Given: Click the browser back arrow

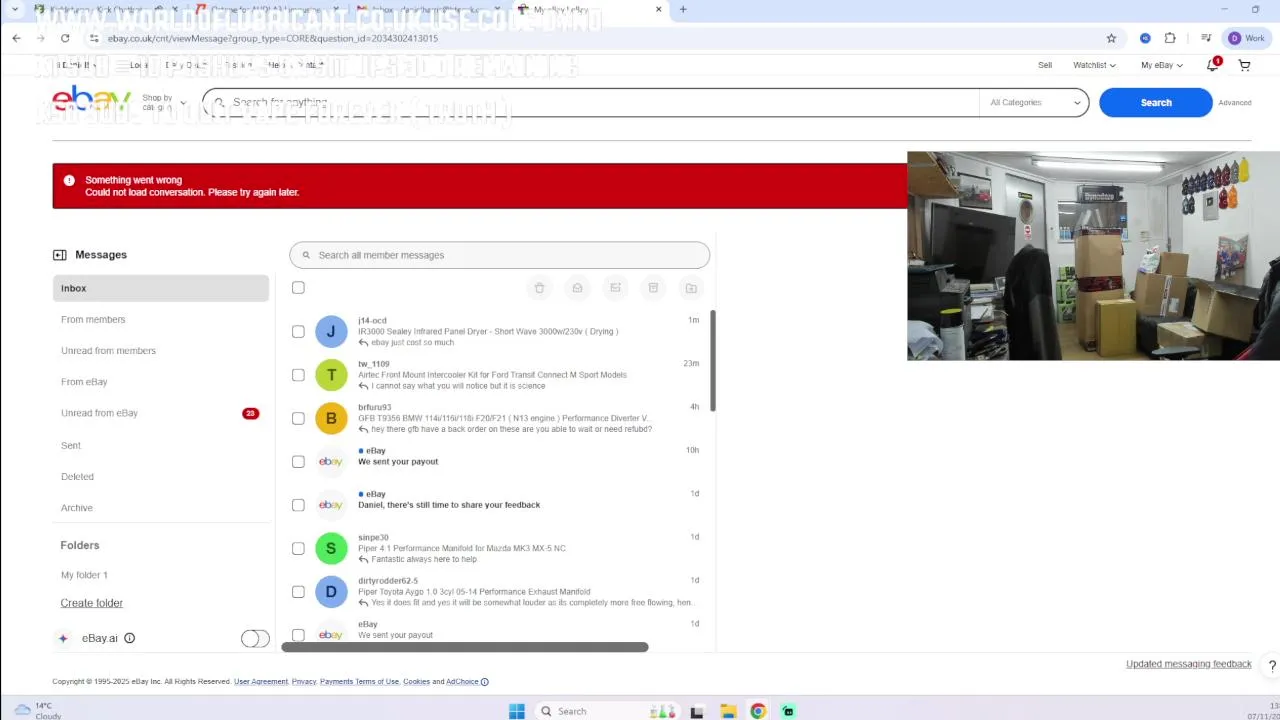Looking at the screenshot, I should tap(16, 38).
